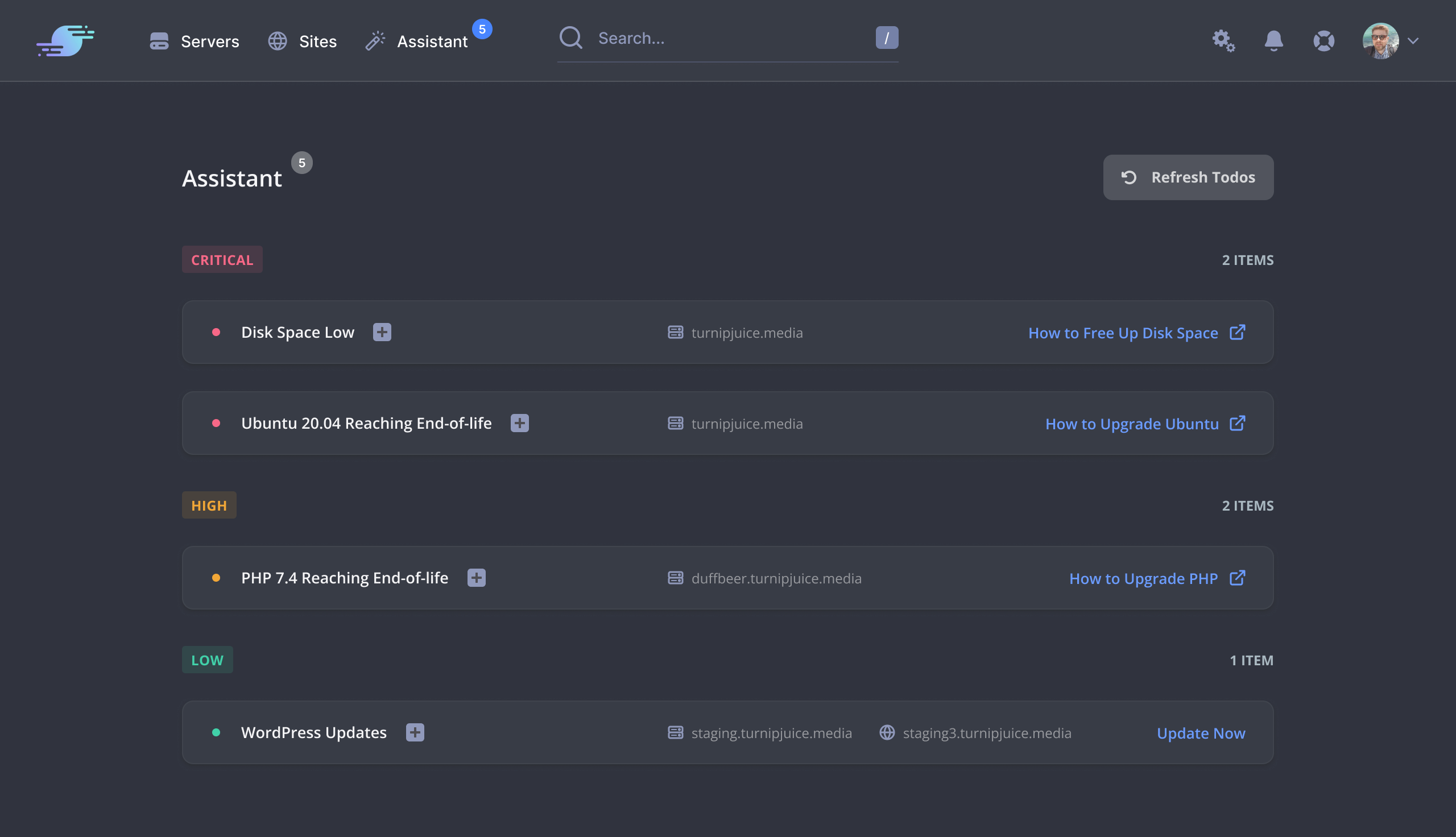This screenshot has width=1456, height=837.
Task: Click the server icon next to duffbeer.turnipjuice.media
Action: click(676, 578)
